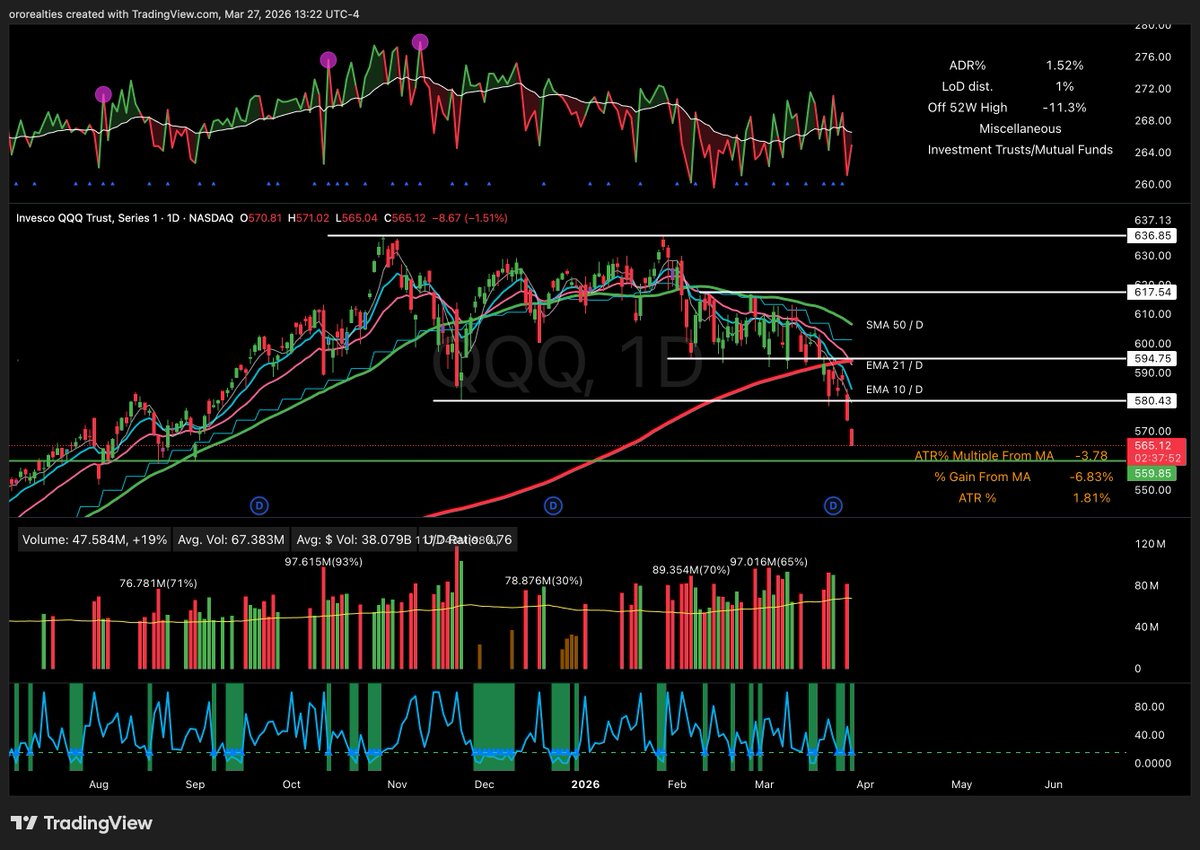The image size is (1200, 850).
Task: Click the purple circle marker above August
Action: point(104,95)
